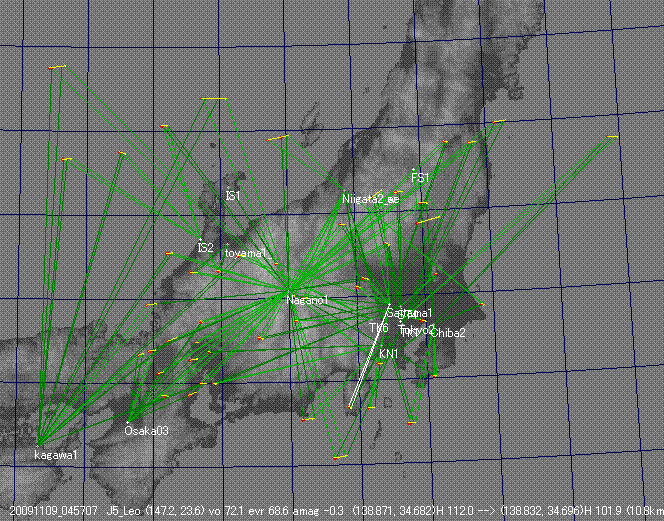The width and height of the screenshot is (664, 521).
Task: Click the vo 72.1 velocity value
Action: point(227,511)
